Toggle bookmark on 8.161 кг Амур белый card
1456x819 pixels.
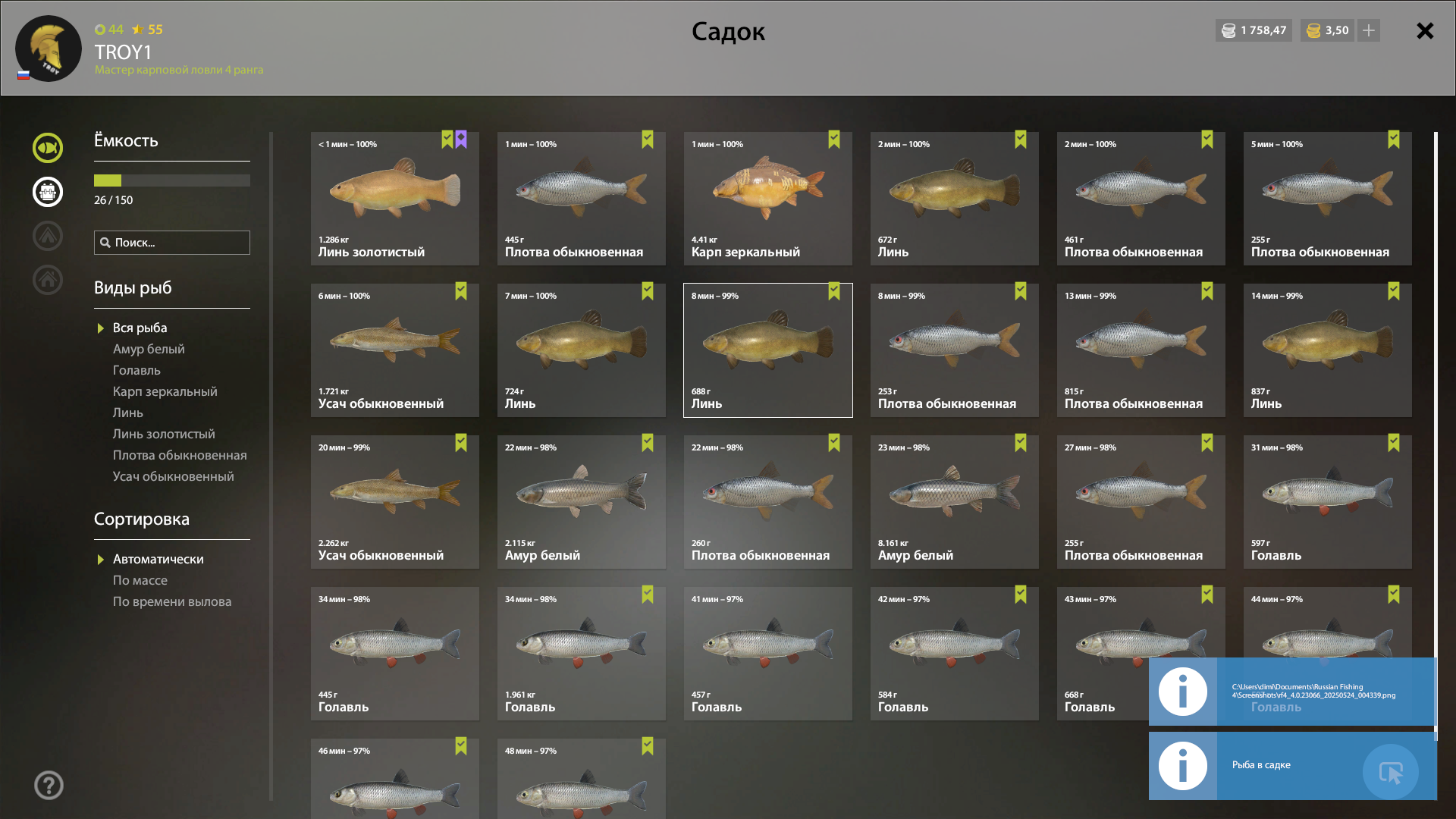[x=1021, y=443]
